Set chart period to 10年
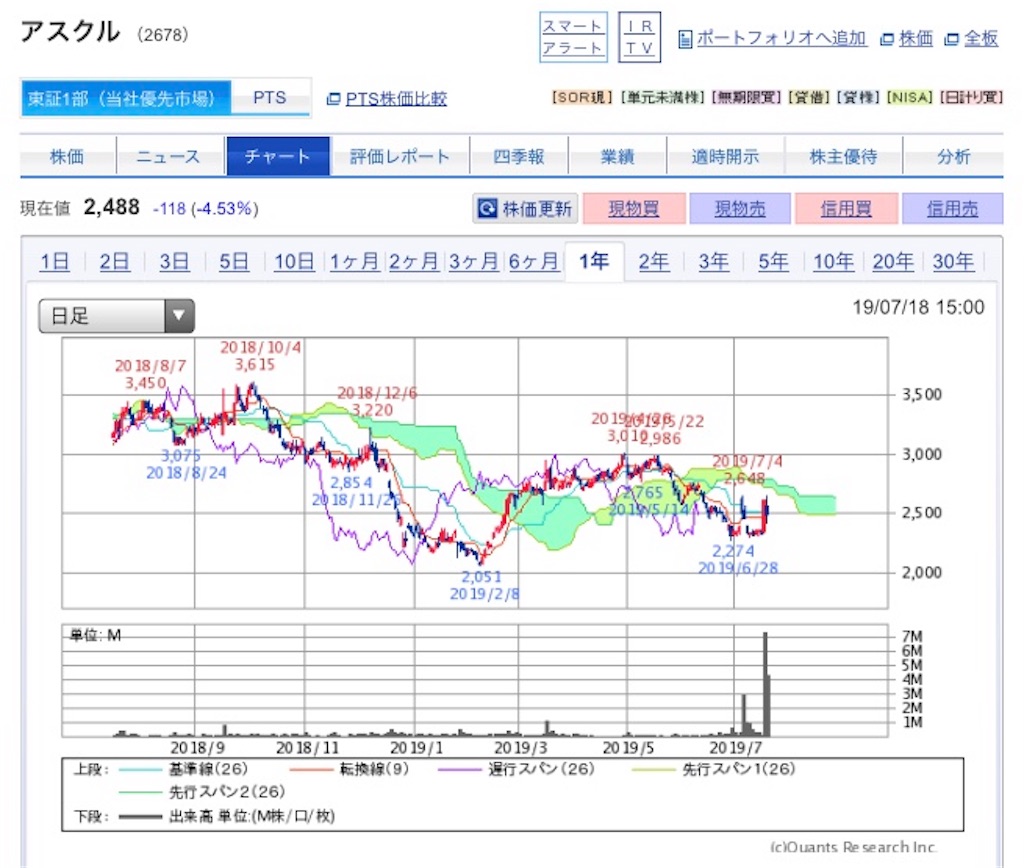The height and width of the screenshot is (868, 1024). [x=833, y=261]
